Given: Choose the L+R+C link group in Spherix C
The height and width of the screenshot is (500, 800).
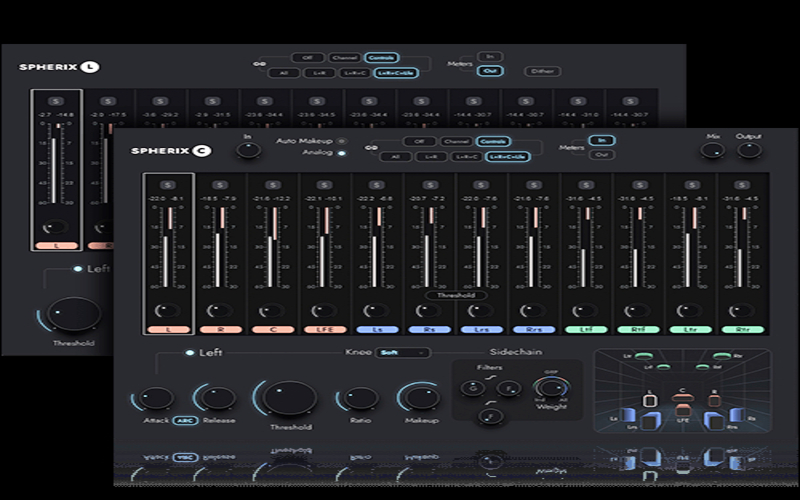Looking at the screenshot, I should click(467, 157).
